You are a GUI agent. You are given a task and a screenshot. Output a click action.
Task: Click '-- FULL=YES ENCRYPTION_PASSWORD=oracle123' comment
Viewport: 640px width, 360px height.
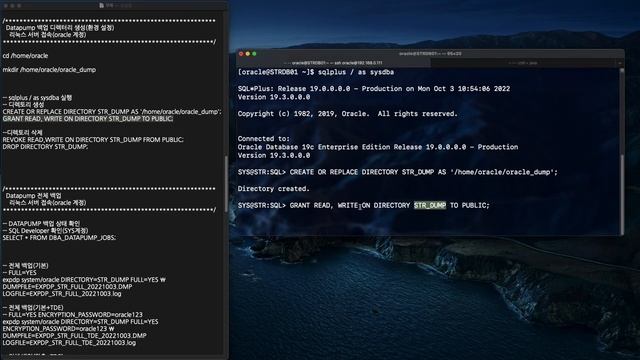[73, 315]
